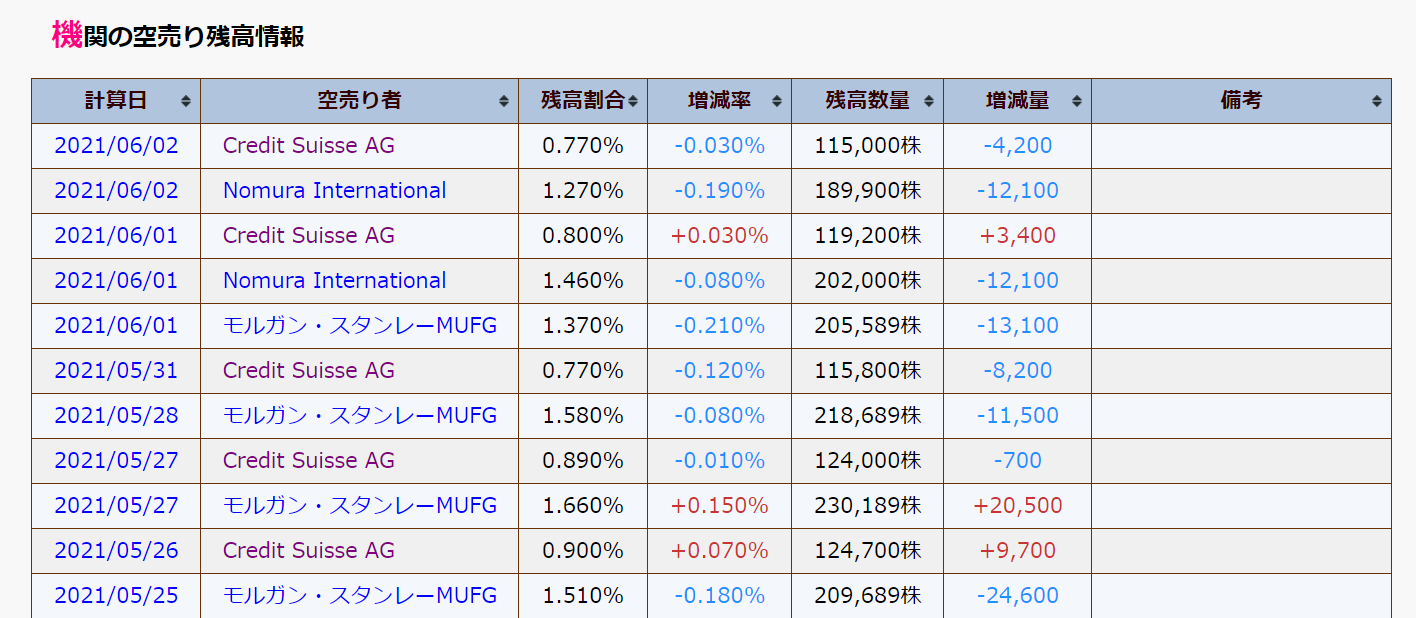
Task: Click the 2021/06/01 date for Credit Suisse AG
Action: 116,236
